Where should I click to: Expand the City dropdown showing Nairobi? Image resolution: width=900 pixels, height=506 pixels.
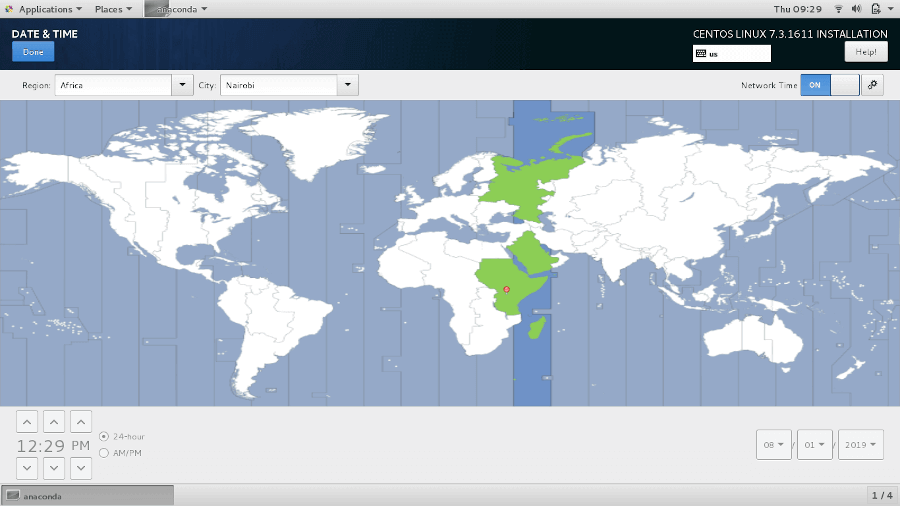pos(289,85)
